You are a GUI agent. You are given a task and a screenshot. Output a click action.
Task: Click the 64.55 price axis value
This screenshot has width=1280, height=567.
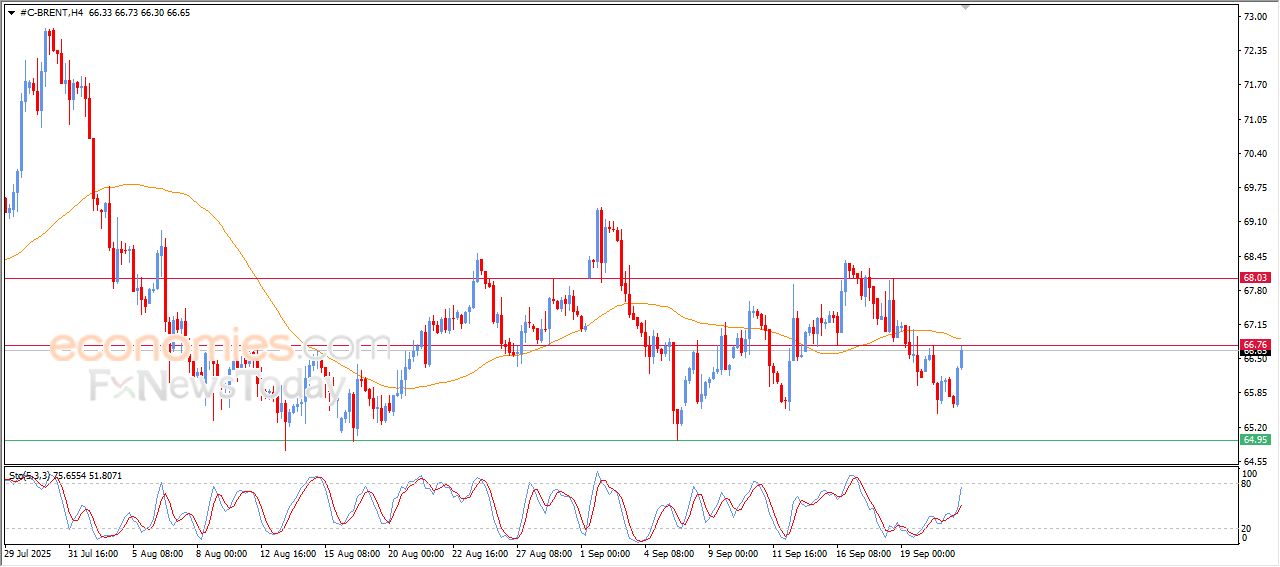pos(1255,462)
